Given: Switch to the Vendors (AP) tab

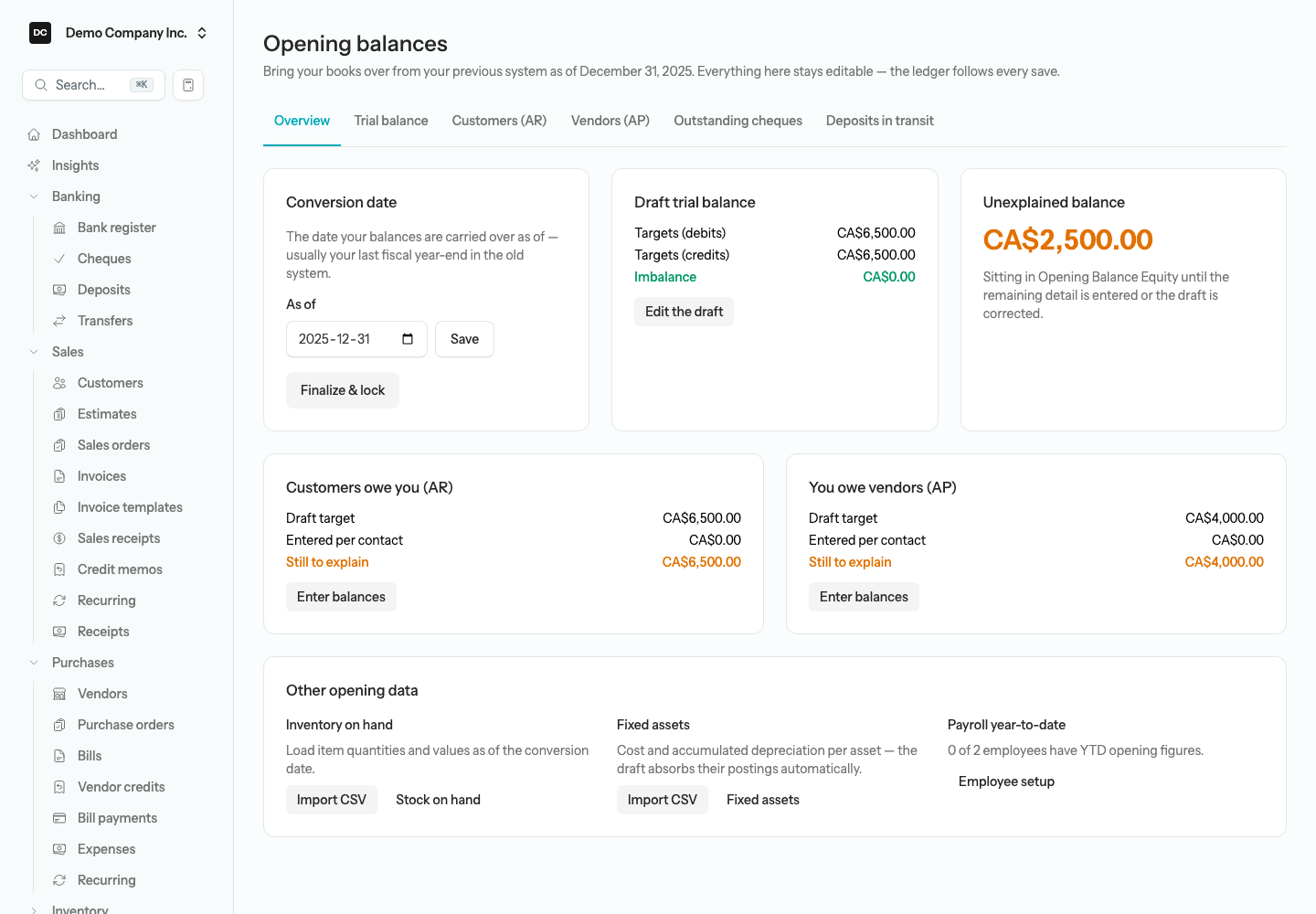Looking at the screenshot, I should pos(610,121).
